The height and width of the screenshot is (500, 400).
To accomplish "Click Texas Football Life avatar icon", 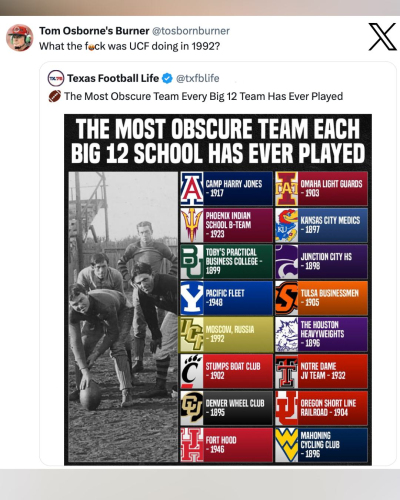I will pos(56,78).
